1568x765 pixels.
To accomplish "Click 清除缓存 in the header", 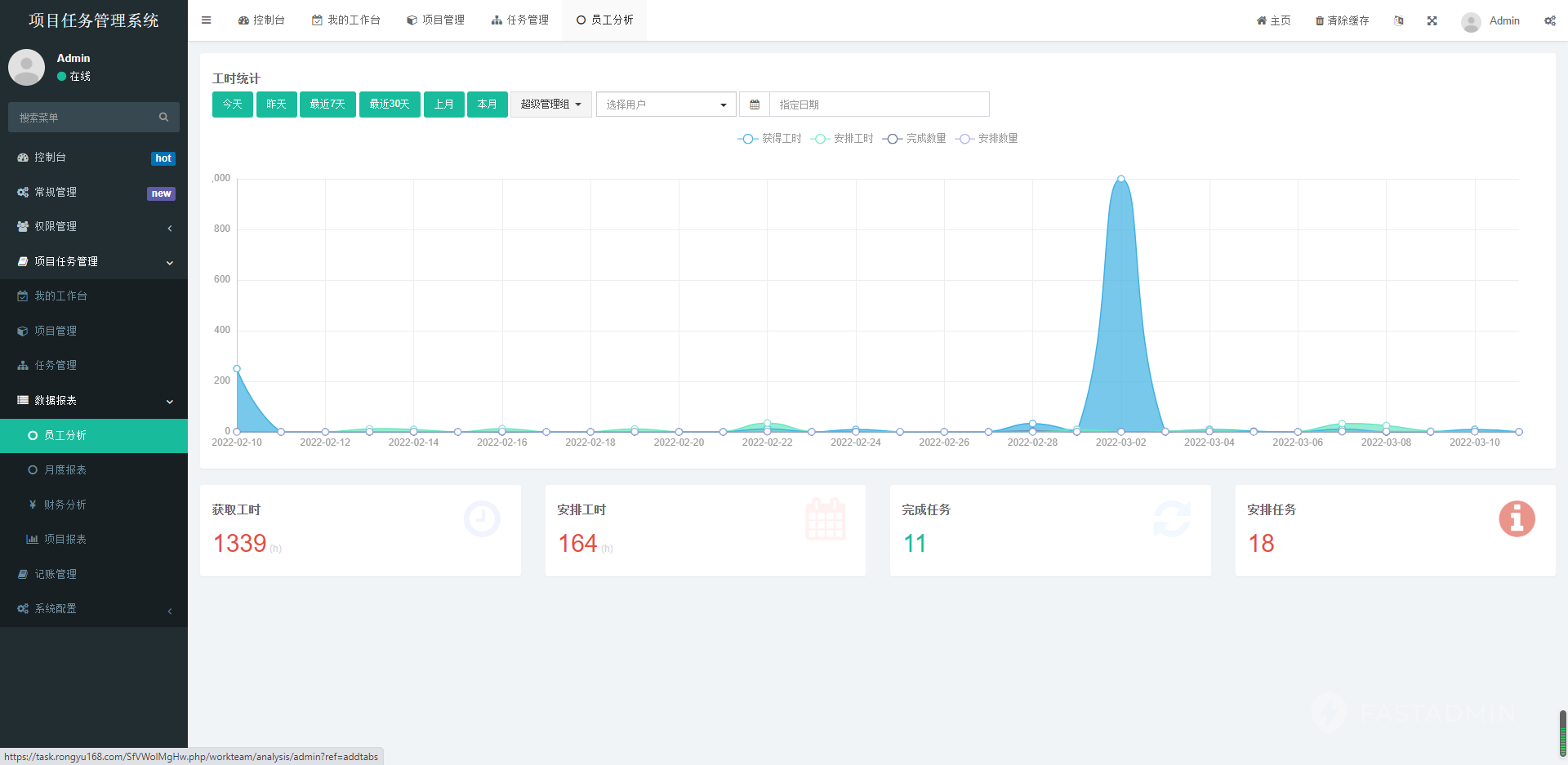I will pyautogui.click(x=1342, y=20).
